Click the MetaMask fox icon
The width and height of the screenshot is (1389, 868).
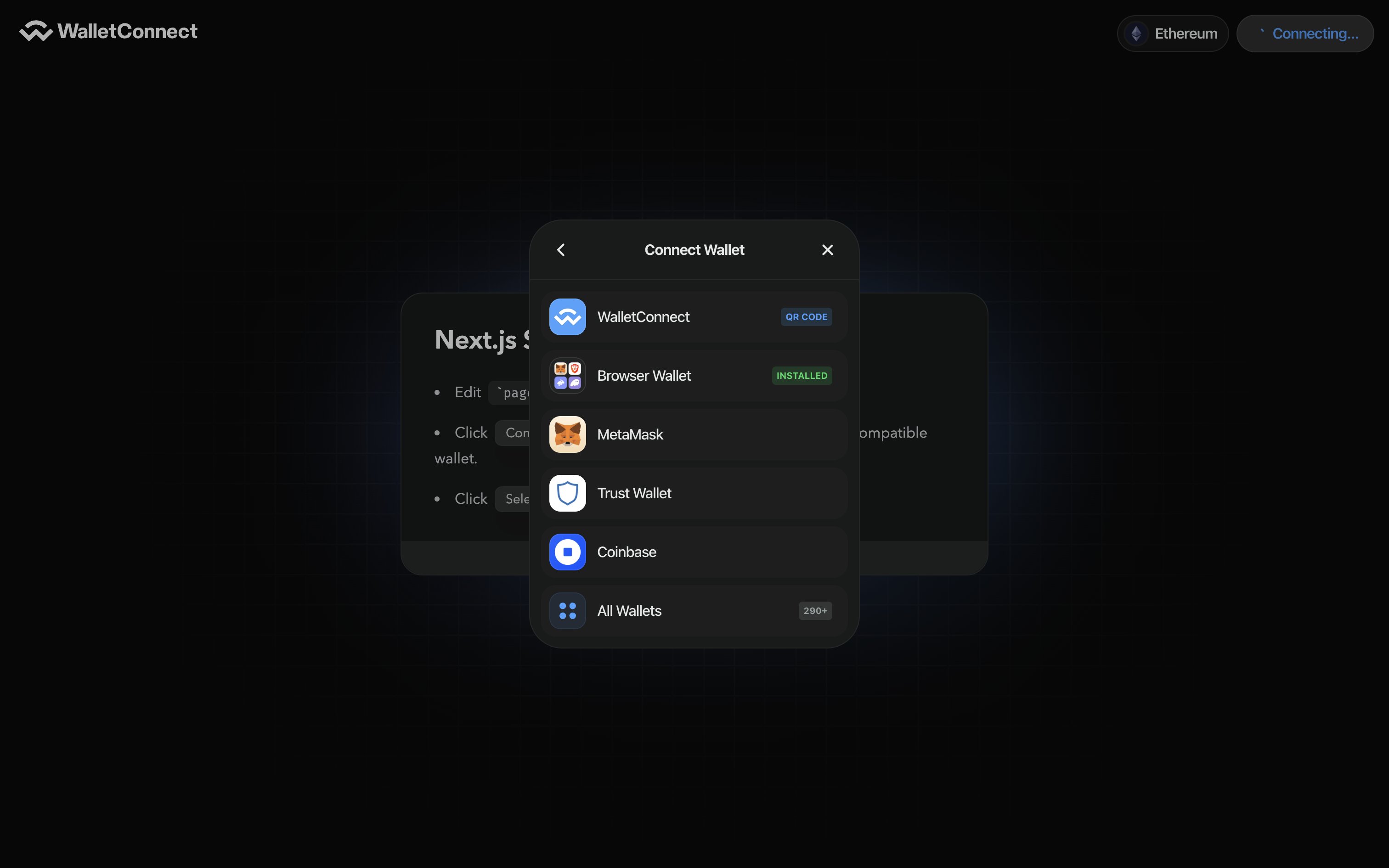567,434
